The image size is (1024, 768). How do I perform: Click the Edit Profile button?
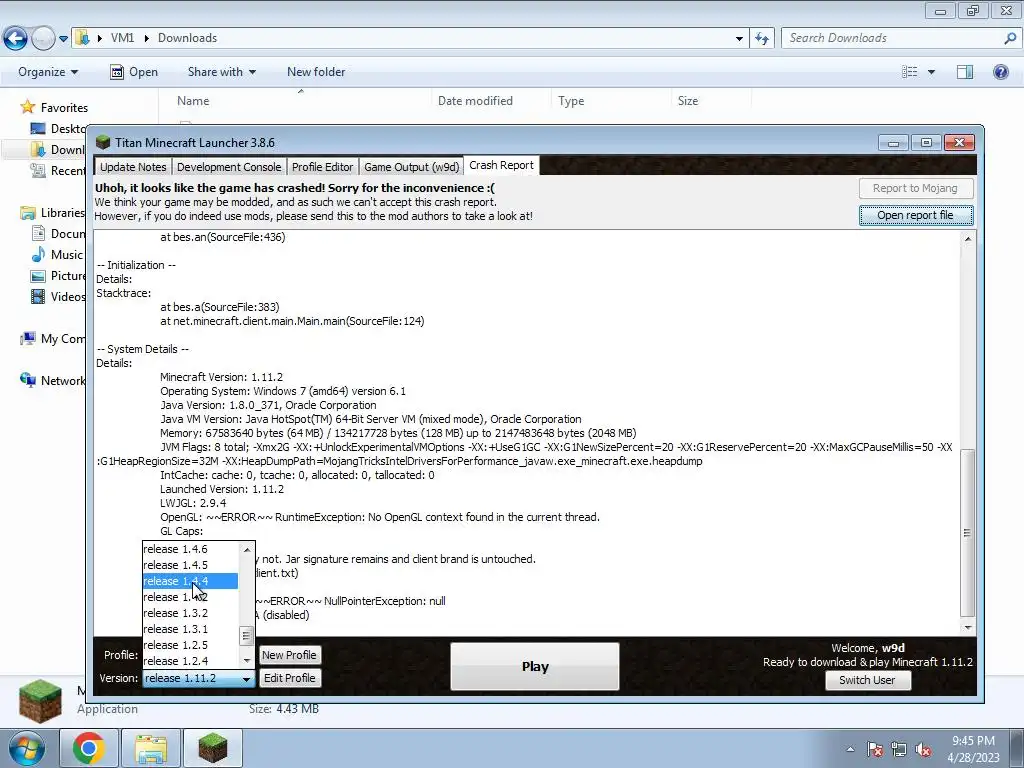289,678
